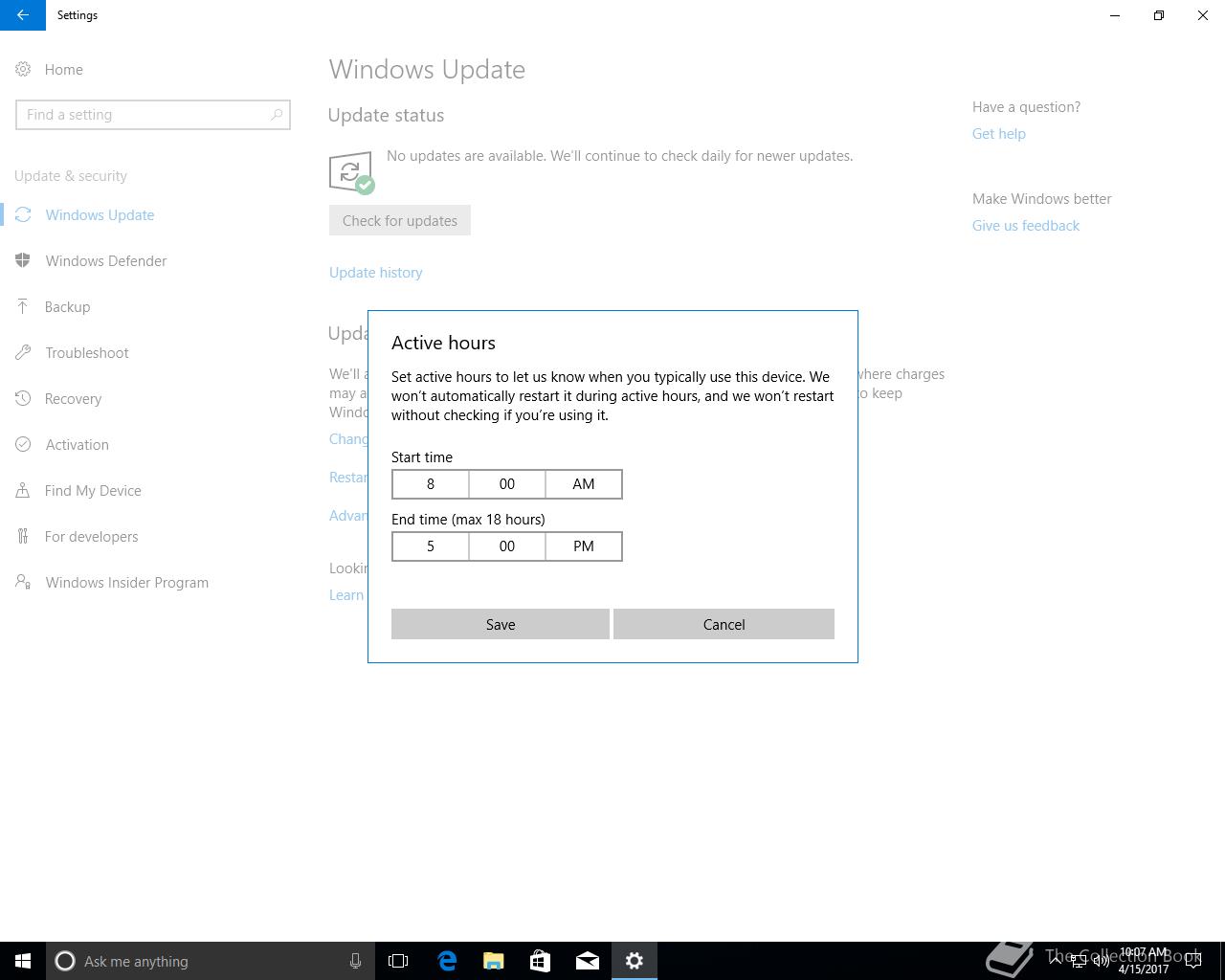Show hidden tray icons chevron
Viewport: 1225px width, 980px height.
pos(1057,962)
